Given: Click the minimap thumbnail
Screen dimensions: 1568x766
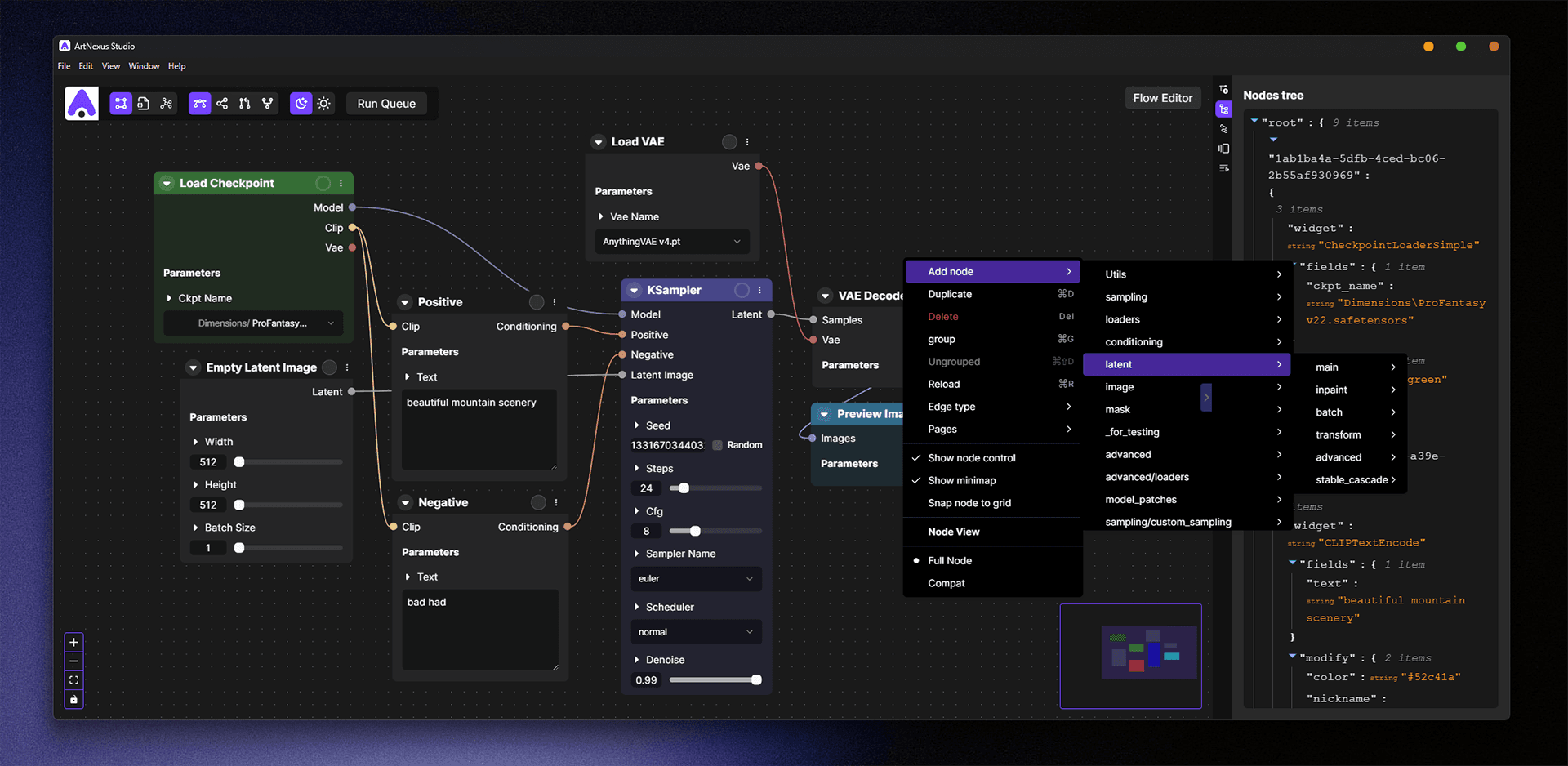Looking at the screenshot, I should point(1130,657).
